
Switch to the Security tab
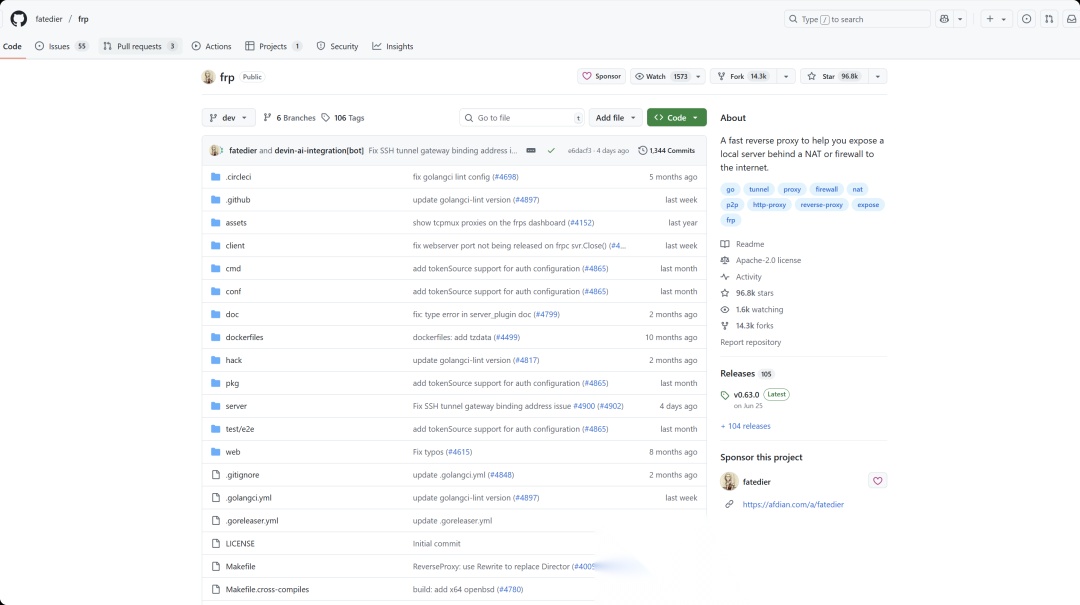pos(338,46)
